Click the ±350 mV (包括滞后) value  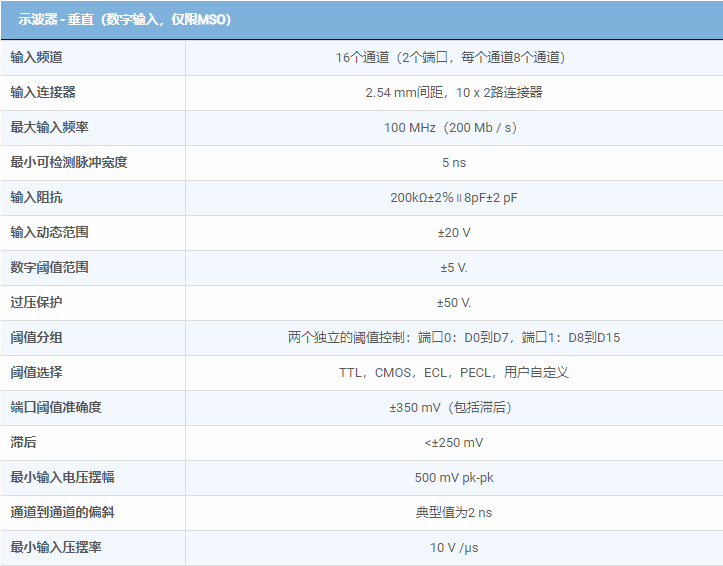pos(453,407)
